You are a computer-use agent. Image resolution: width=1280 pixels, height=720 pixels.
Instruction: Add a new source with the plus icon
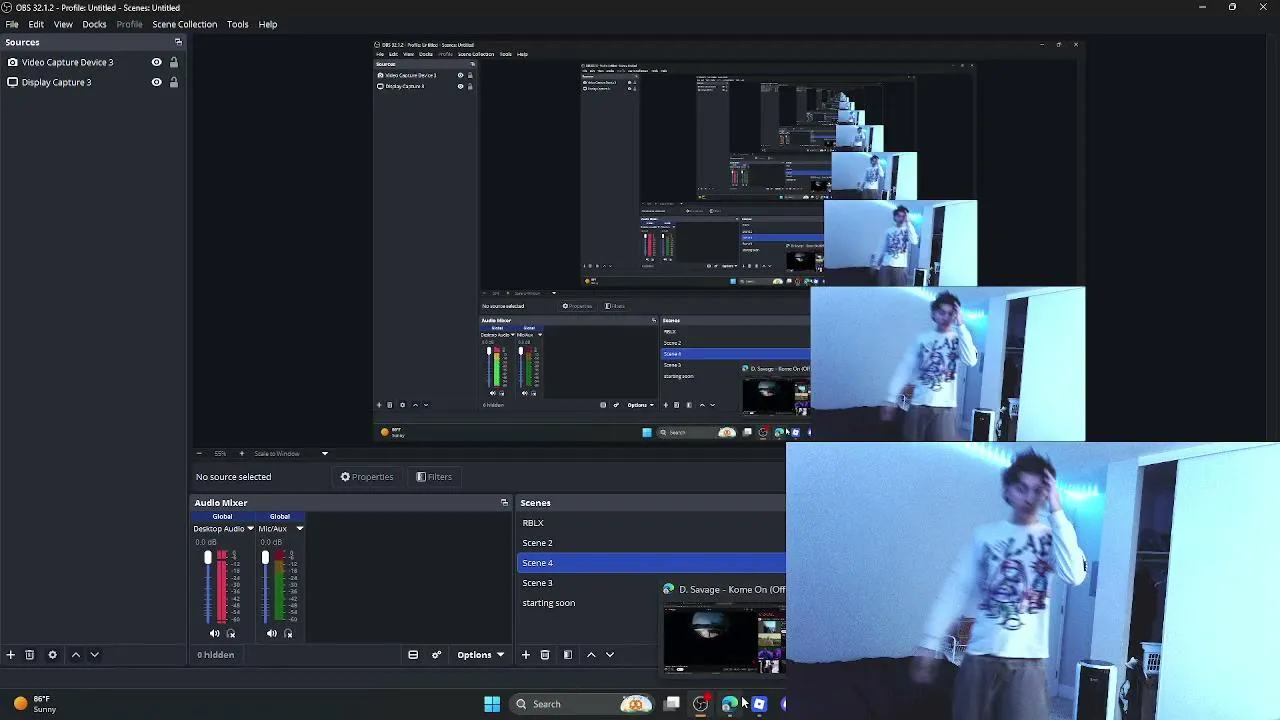pos(10,655)
